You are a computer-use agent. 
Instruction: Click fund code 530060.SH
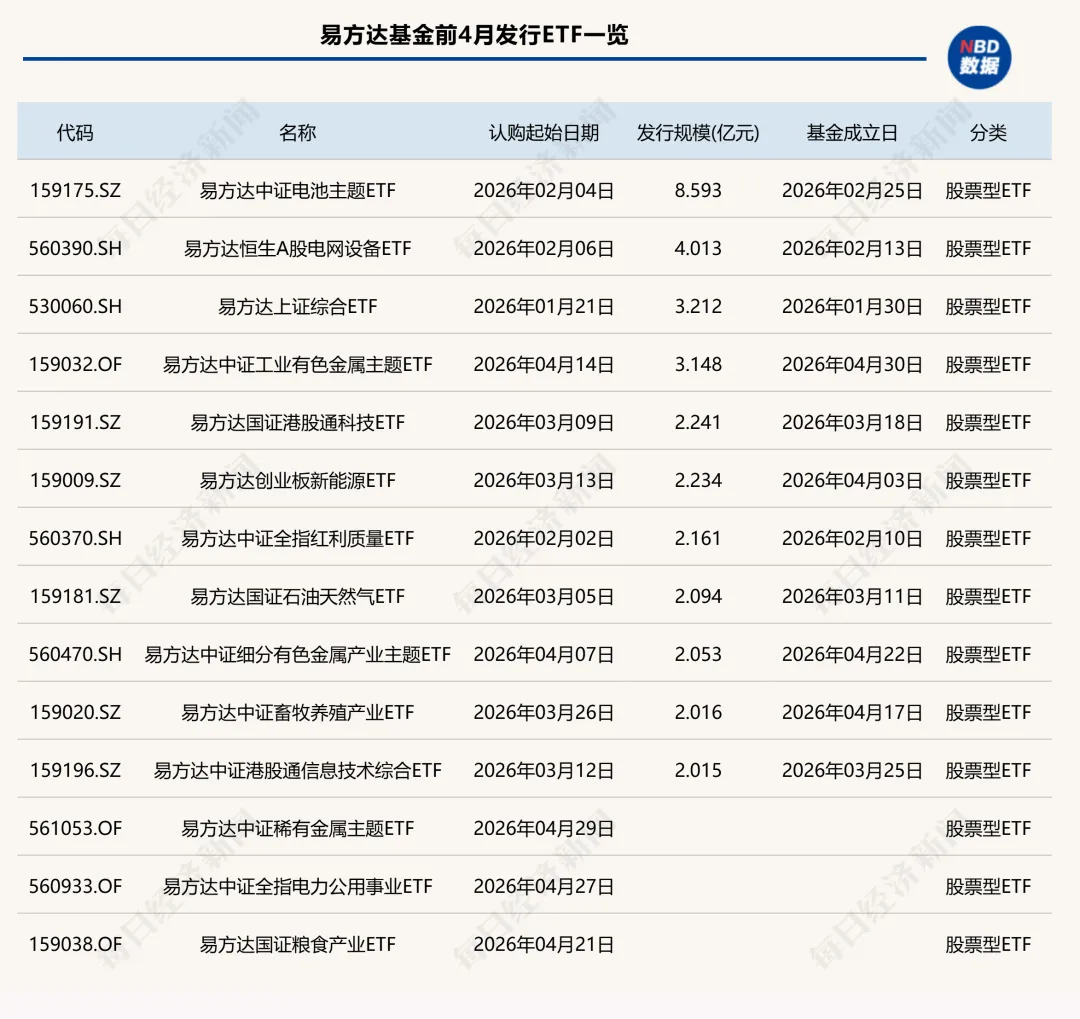[75, 306]
